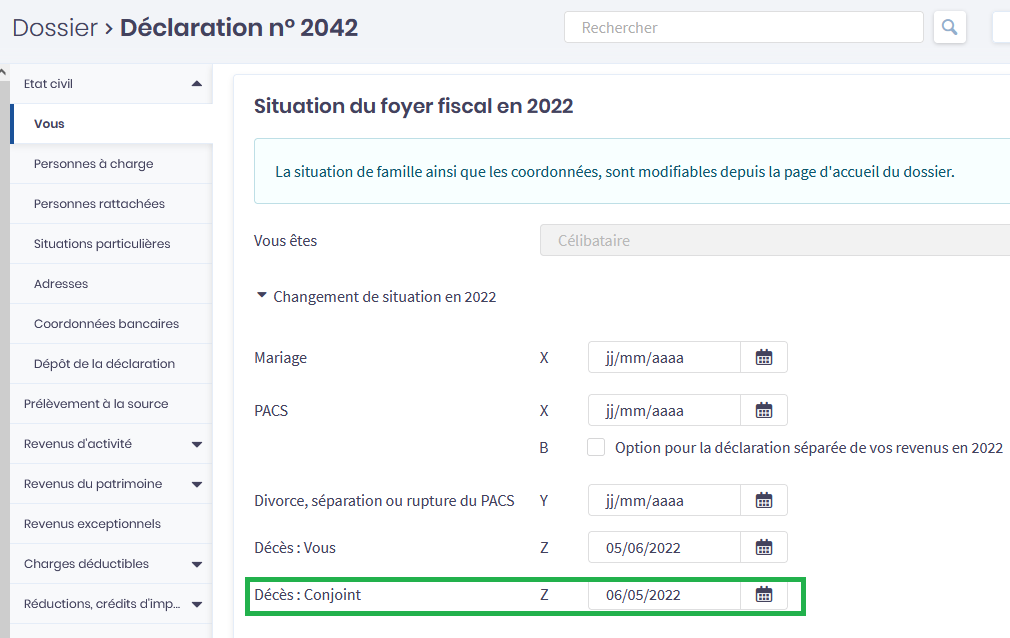This screenshot has width=1010, height=638.
Task: Collapse Changement de situation en 2022
Action: coord(262,297)
